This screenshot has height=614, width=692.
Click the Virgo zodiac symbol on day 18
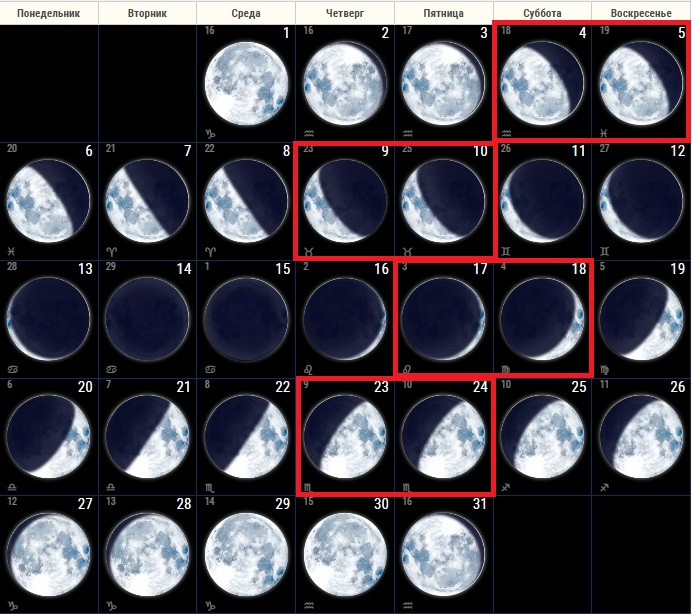tap(506, 369)
